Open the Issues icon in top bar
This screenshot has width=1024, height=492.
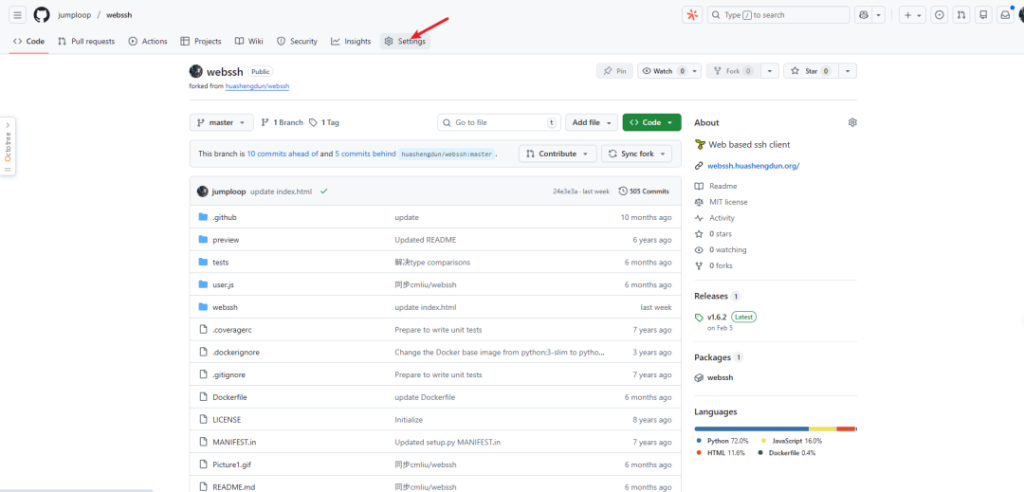point(939,15)
